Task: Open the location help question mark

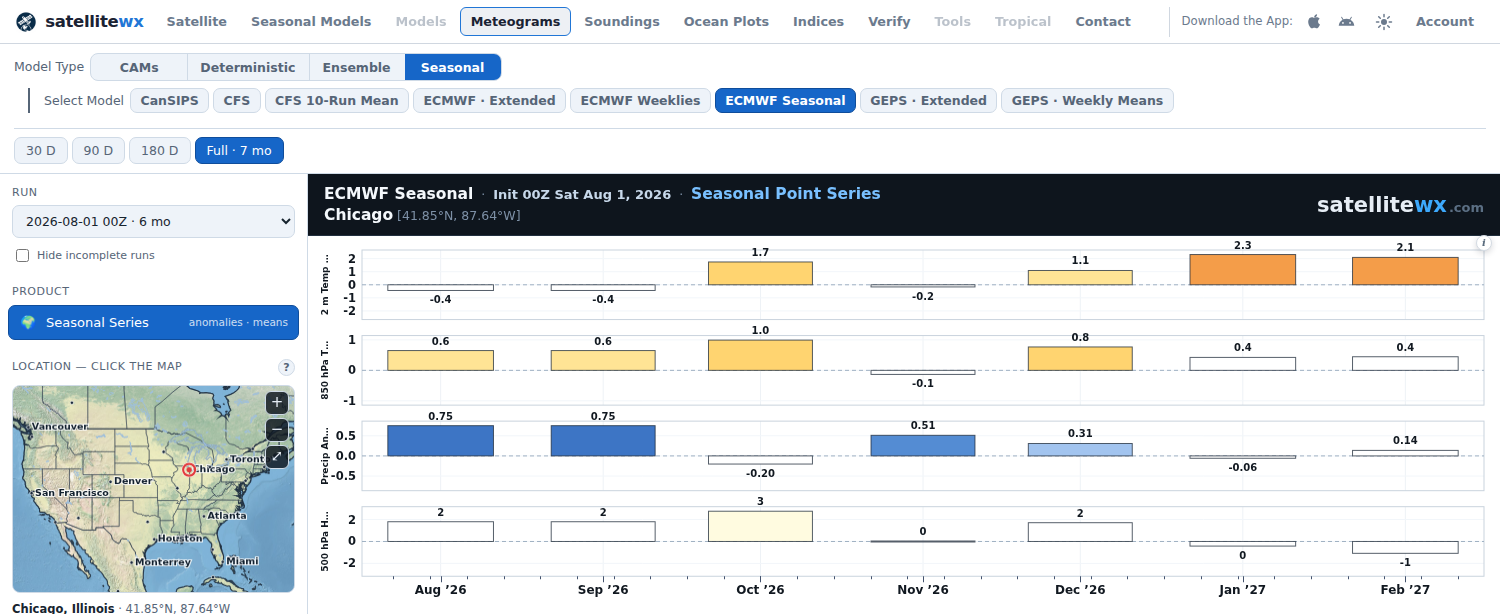Action: [x=286, y=367]
